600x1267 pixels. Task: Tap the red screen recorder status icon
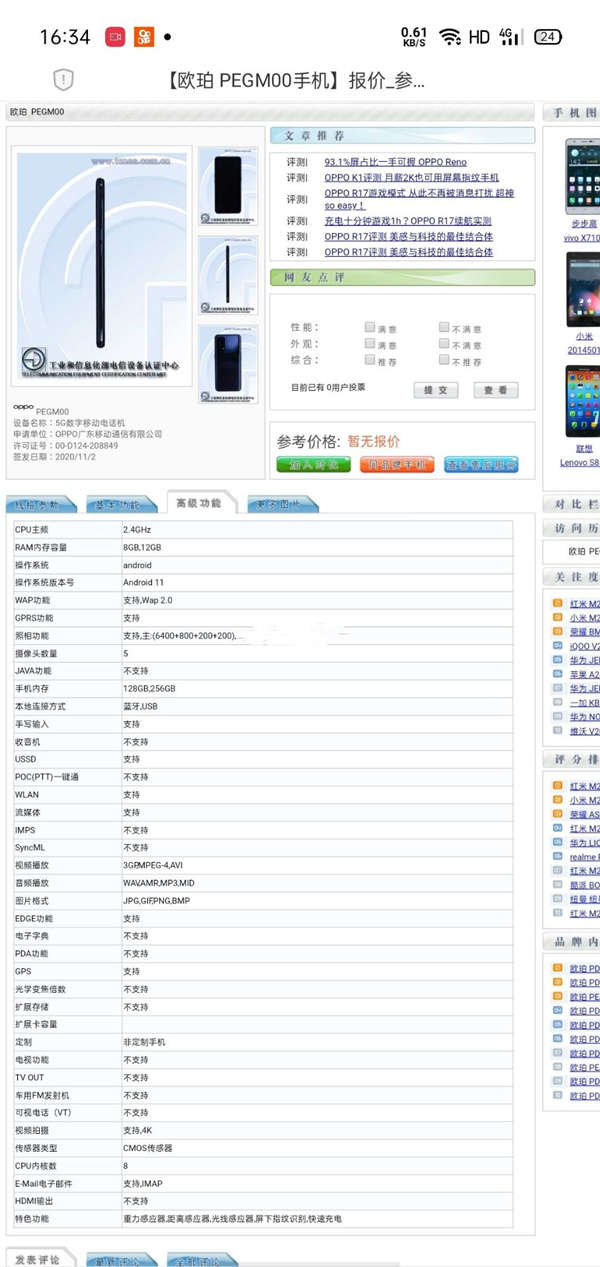115,37
